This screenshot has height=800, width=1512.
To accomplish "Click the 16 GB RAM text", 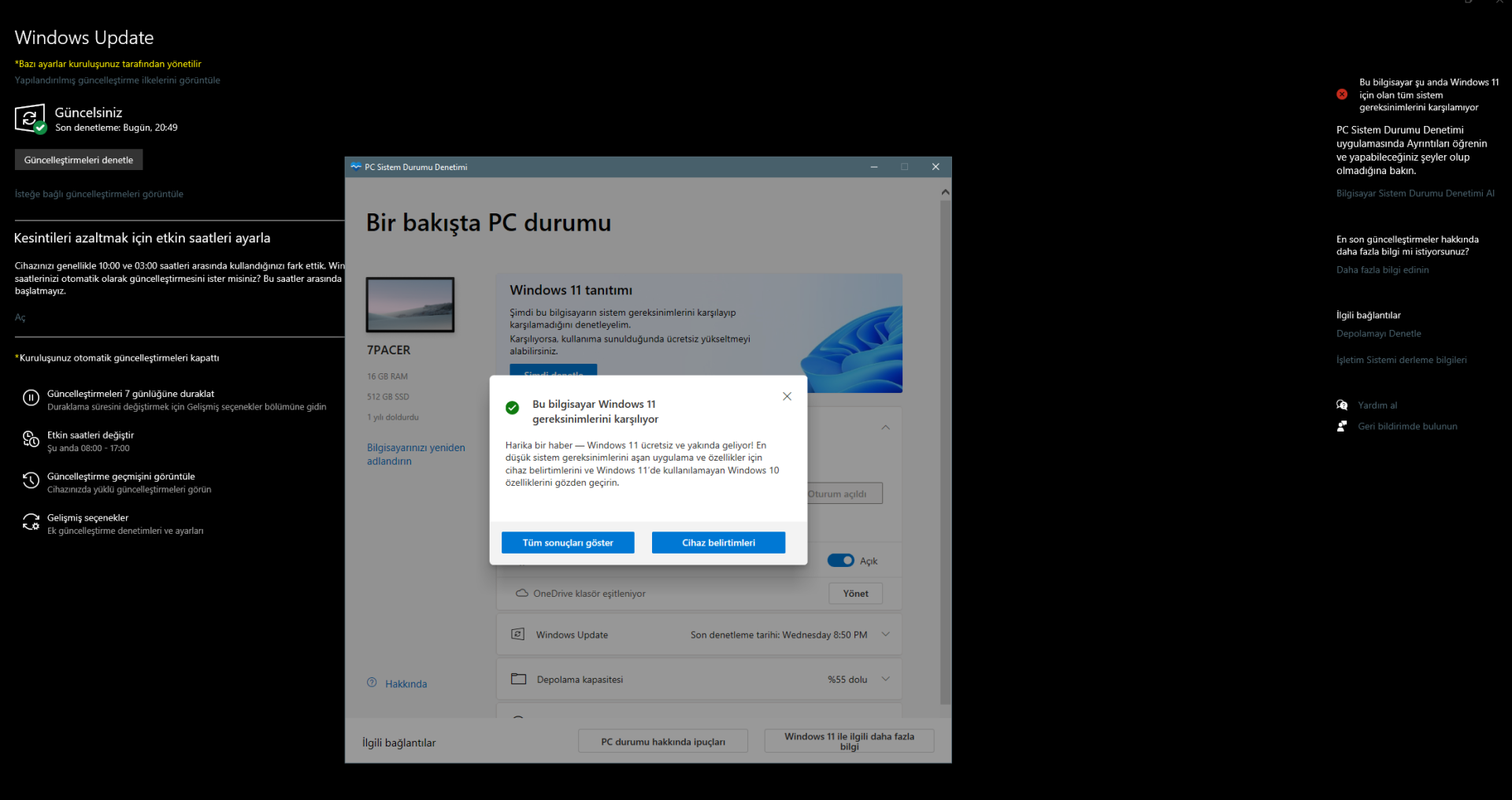I will (387, 376).
